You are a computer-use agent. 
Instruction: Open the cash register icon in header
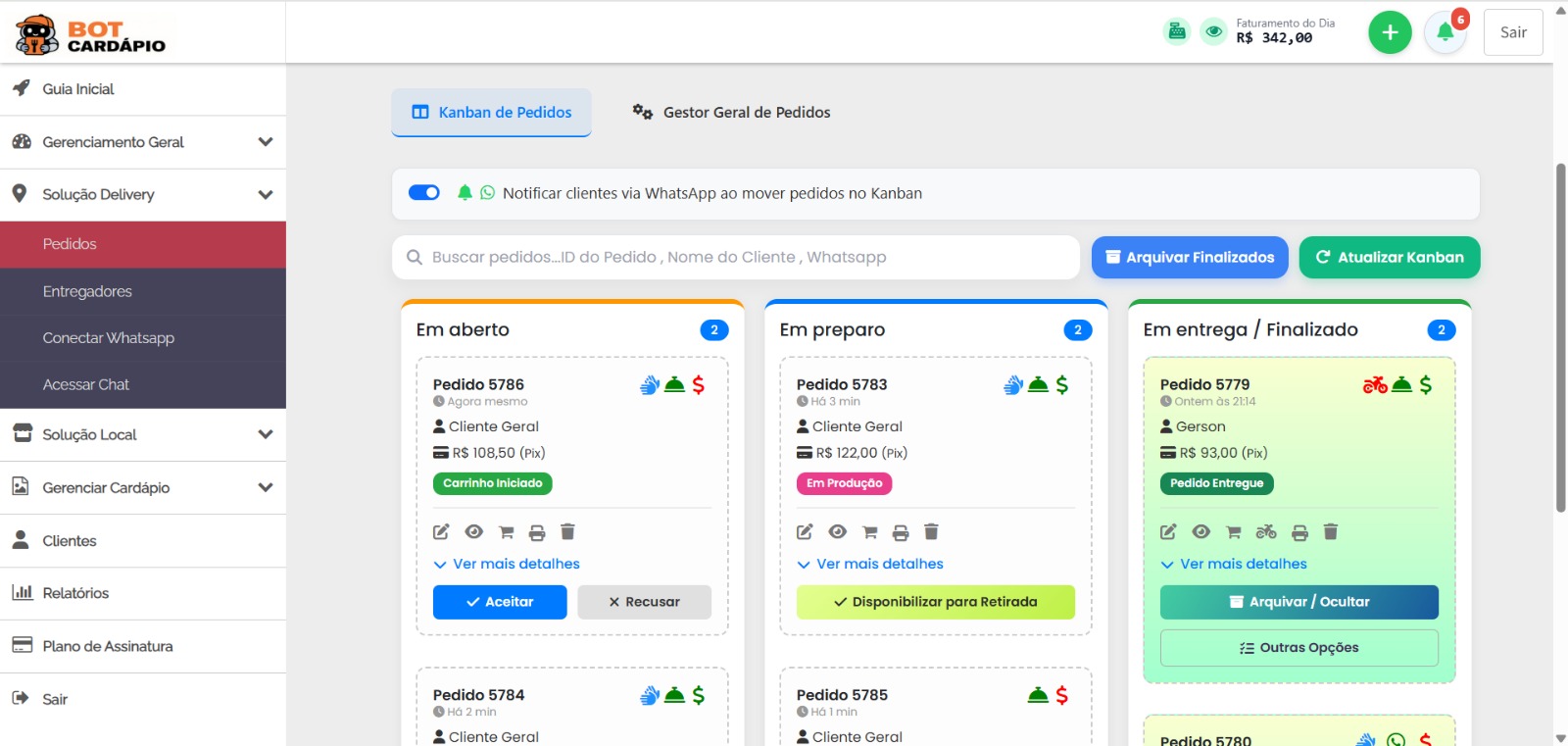(x=1177, y=31)
